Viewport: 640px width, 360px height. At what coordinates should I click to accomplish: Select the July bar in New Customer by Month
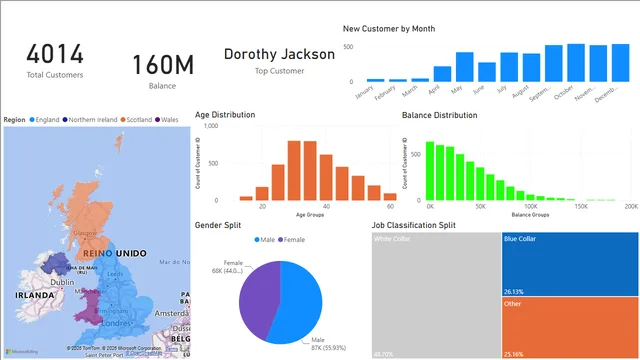(x=509, y=67)
